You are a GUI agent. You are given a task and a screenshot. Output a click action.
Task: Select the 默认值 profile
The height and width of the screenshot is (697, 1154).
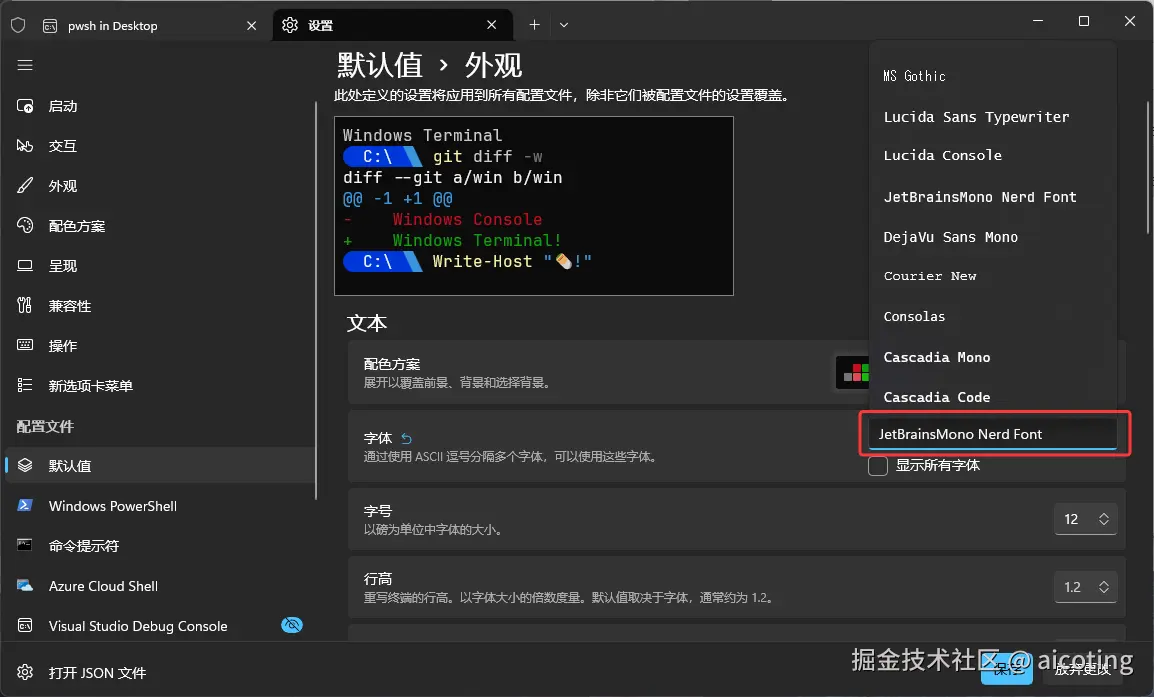pos(160,466)
